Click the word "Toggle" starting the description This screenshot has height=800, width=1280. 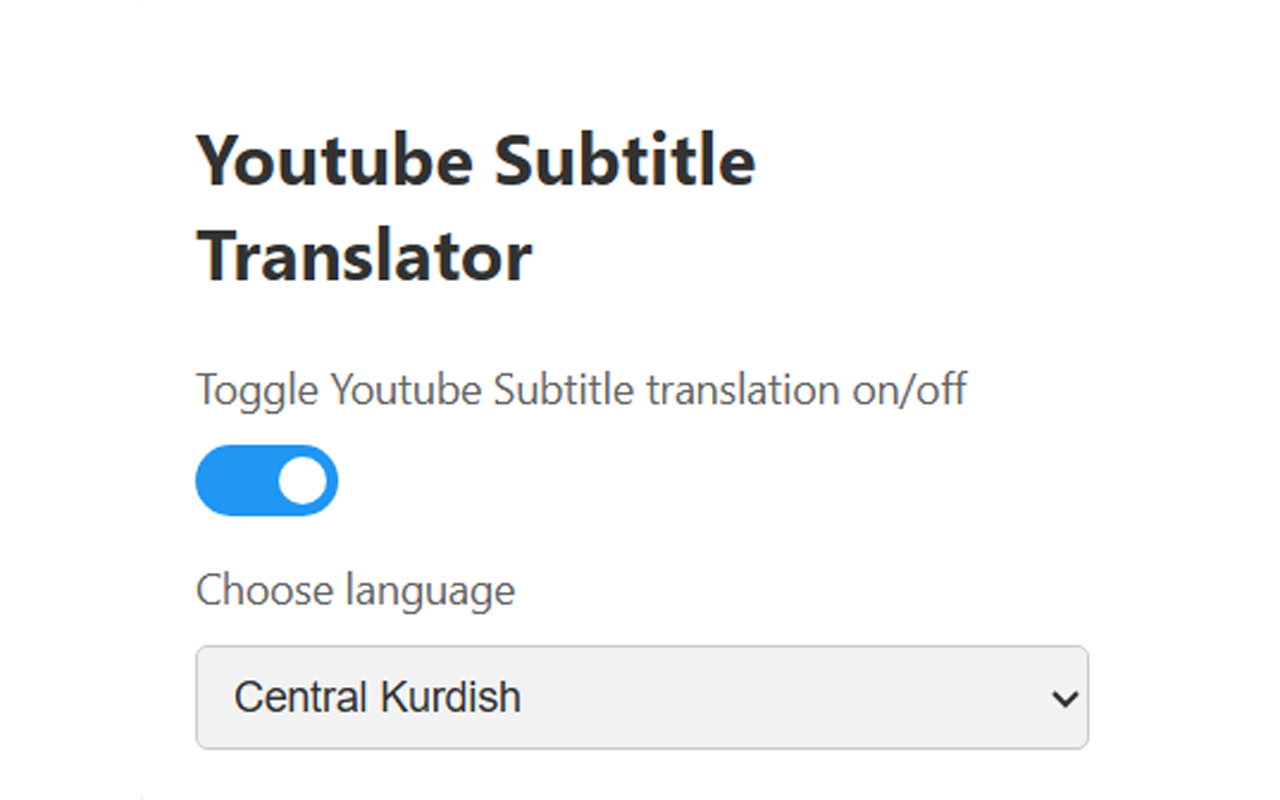coord(257,389)
